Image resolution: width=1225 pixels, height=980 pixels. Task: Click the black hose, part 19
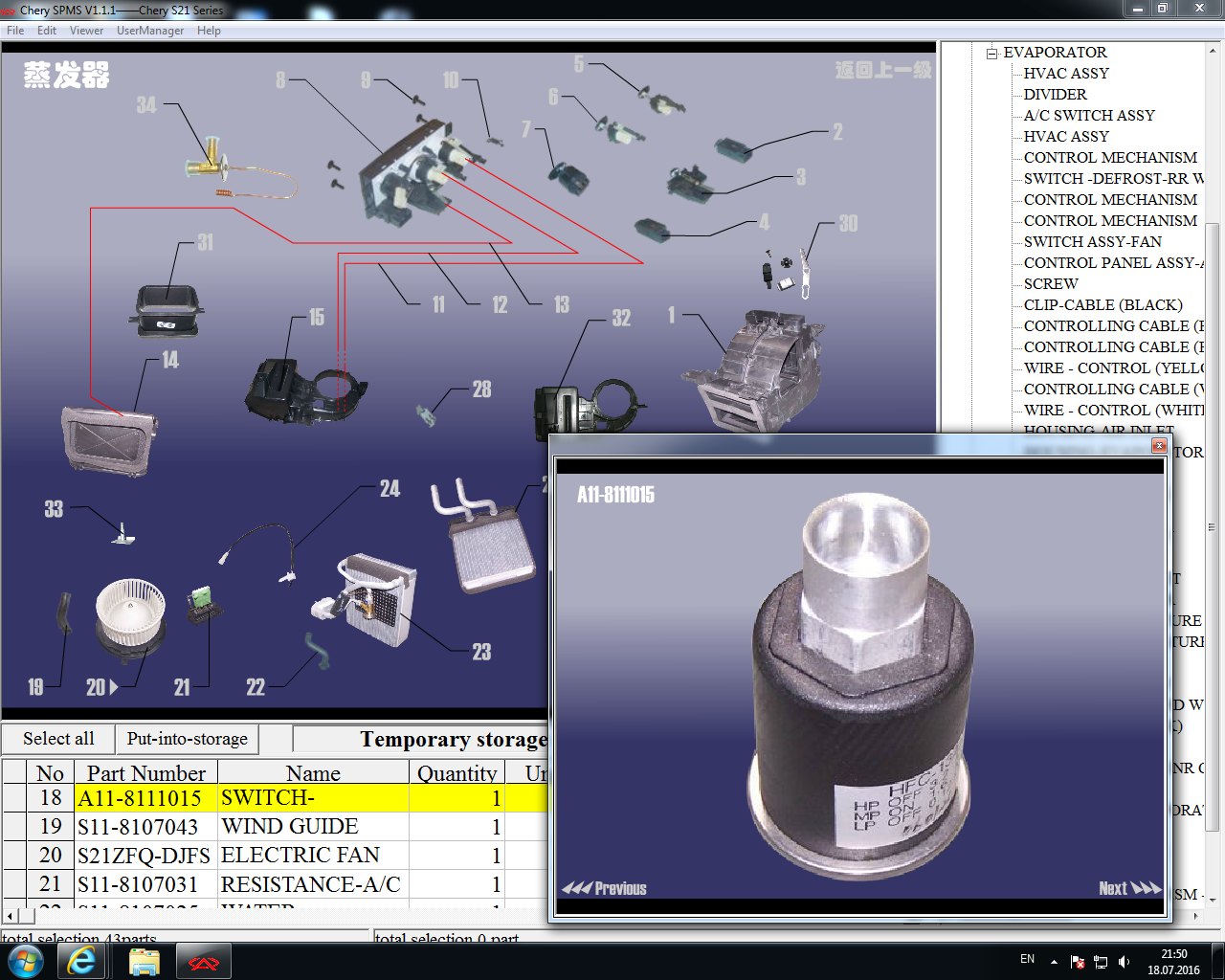pos(65,612)
